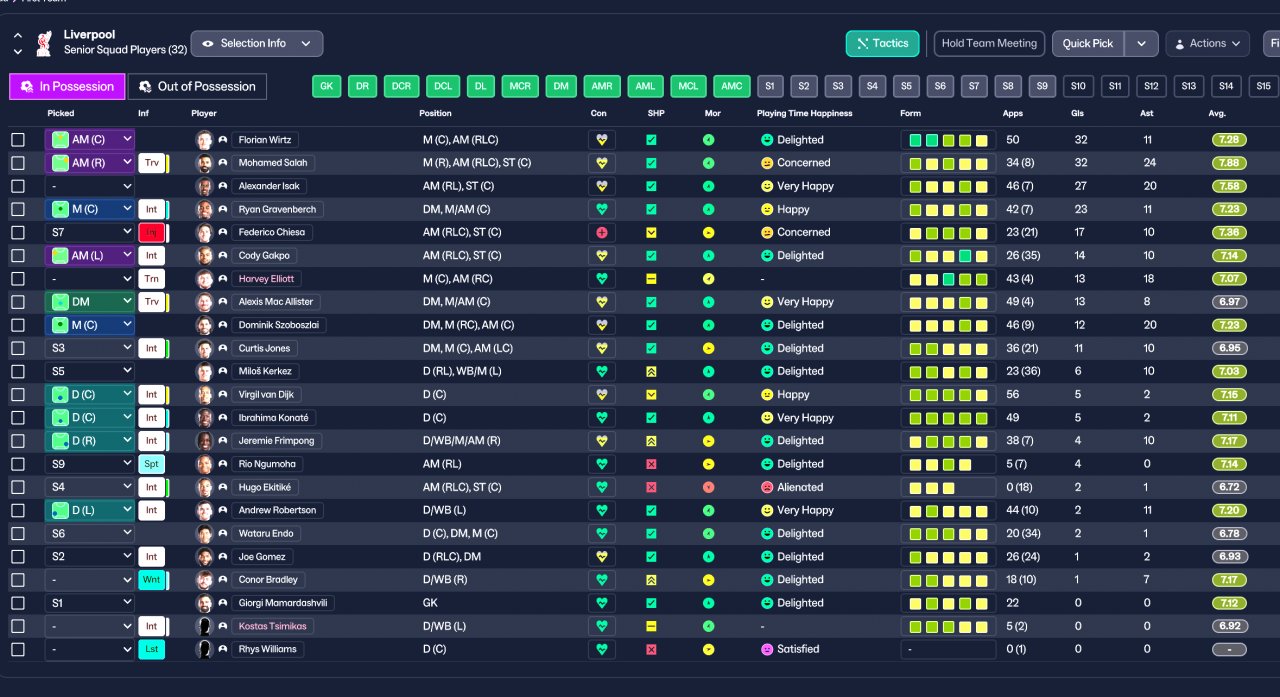Switch to the Out of Possession tab

pyautogui.click(x=197, y=86)
